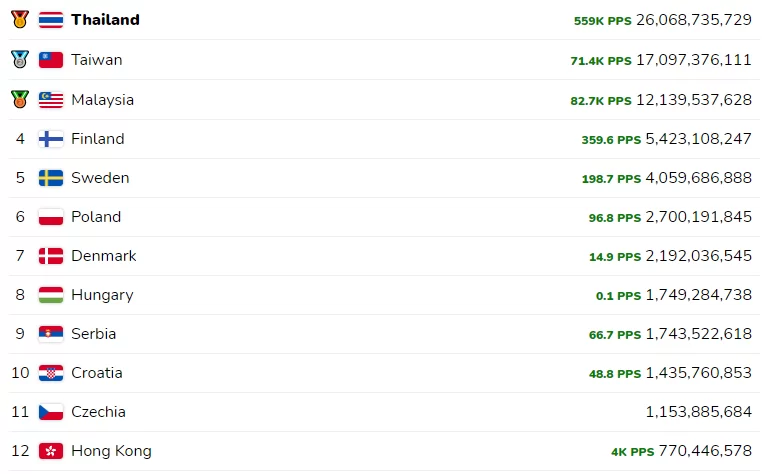
Task: Click Hong Kong's 4K PPS label
Action: [633, 452]
